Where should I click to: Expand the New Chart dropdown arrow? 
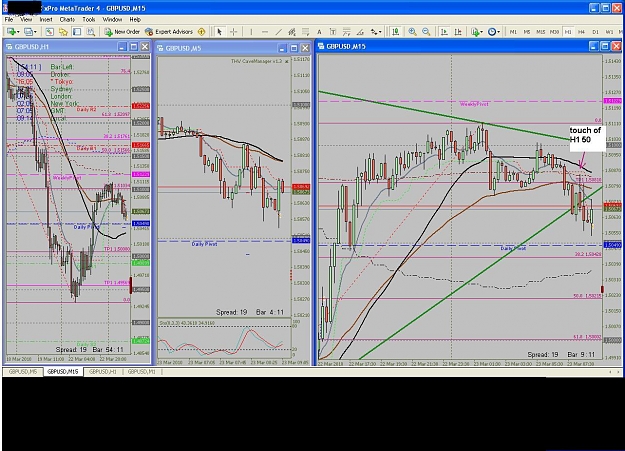18,32
